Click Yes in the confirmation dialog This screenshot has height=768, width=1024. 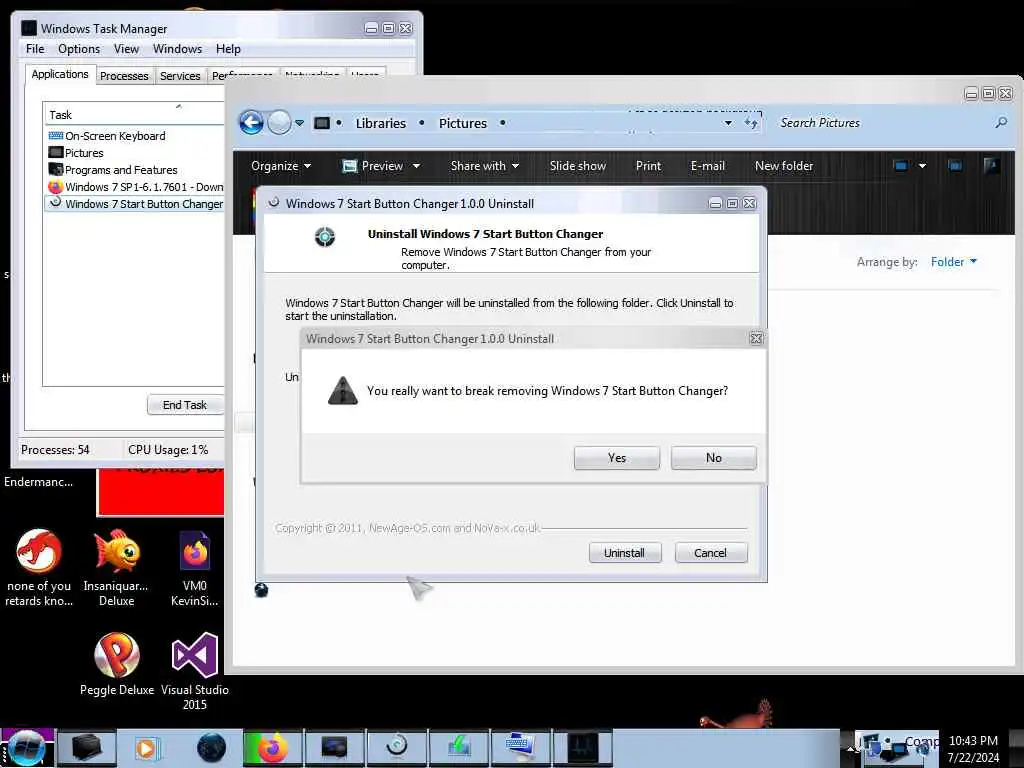616,458
